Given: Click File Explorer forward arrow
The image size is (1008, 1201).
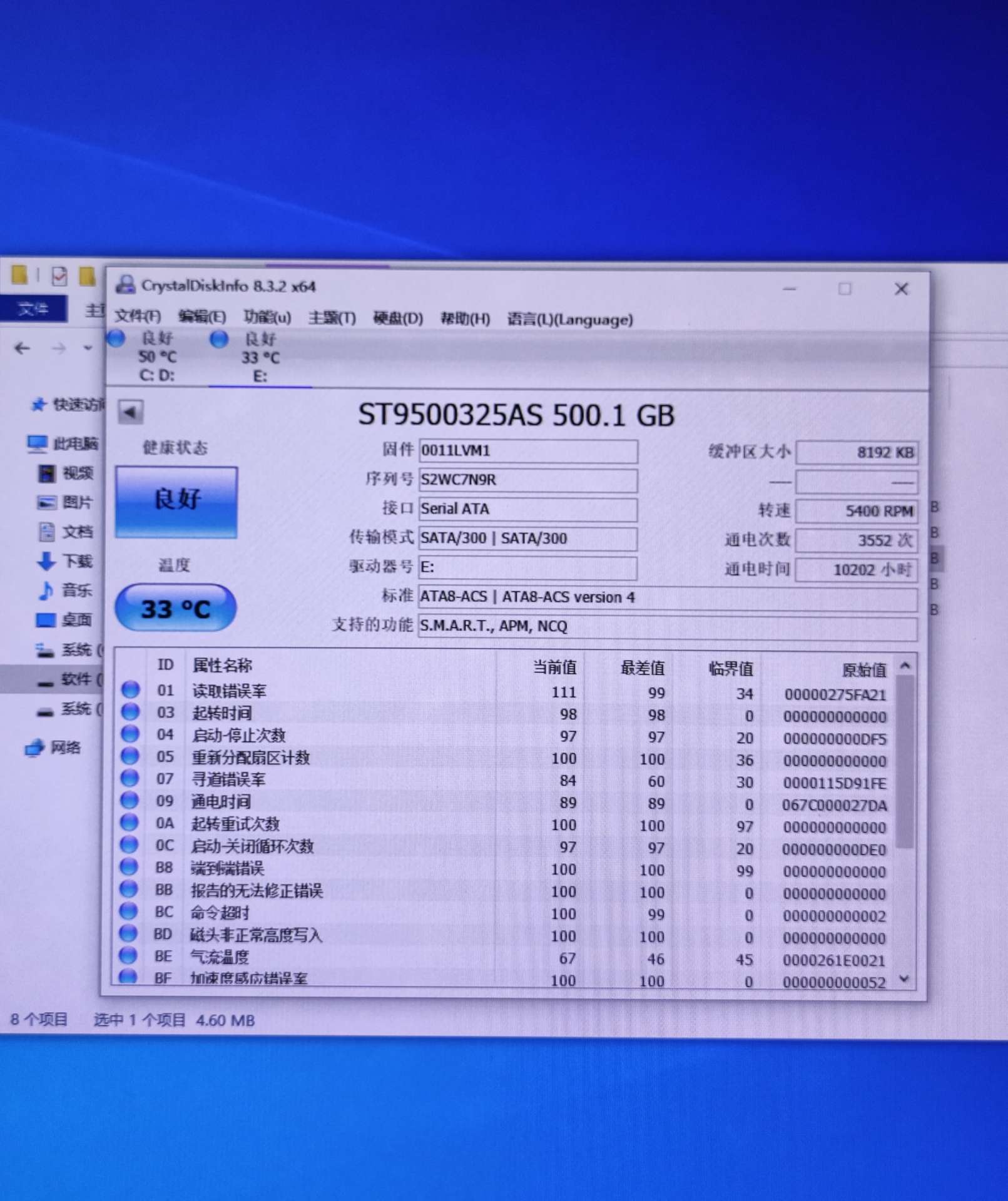Looking at the screenshot, I should (59, 348).
